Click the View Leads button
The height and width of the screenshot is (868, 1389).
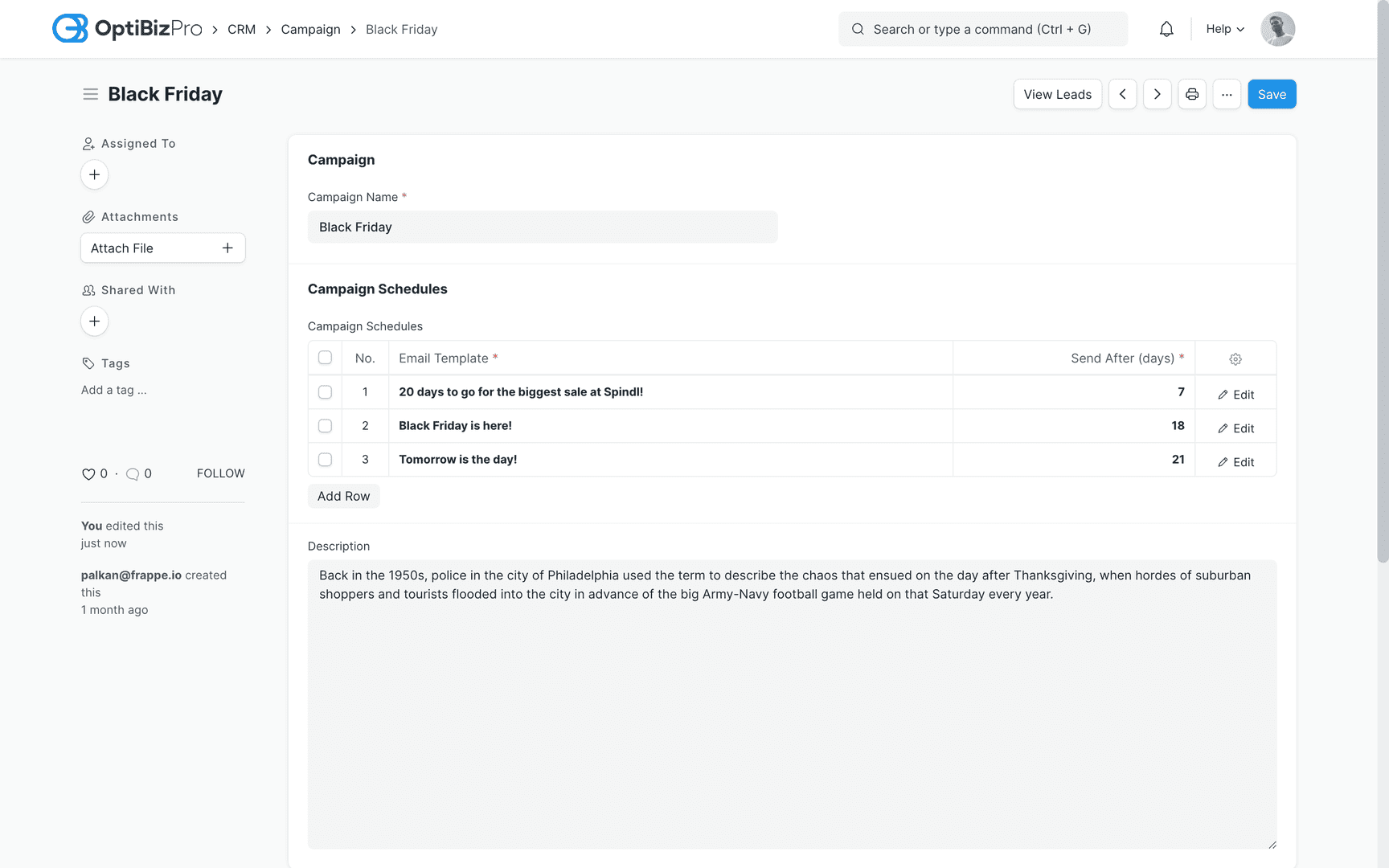1057,94
